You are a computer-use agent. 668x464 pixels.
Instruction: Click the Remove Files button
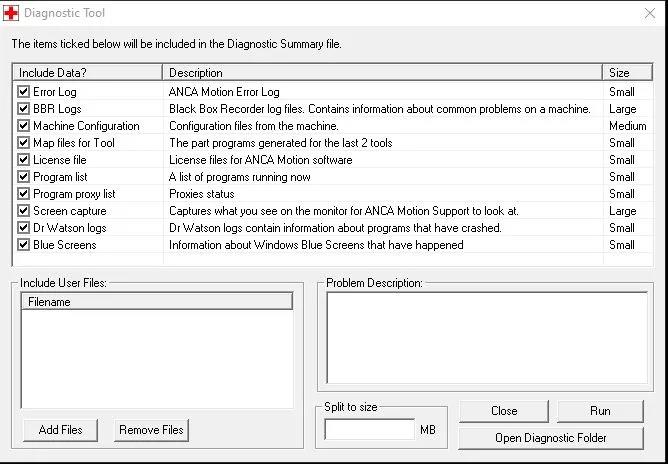click(151, 429)
